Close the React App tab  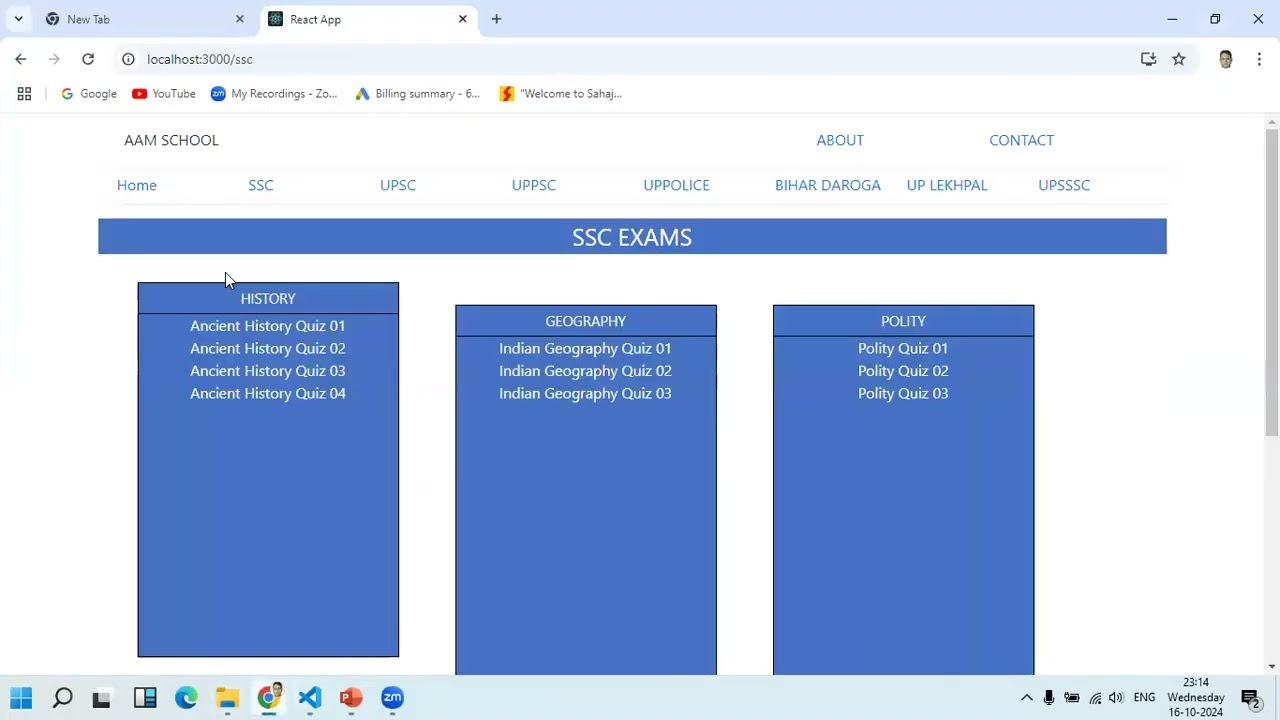(462, 19)
